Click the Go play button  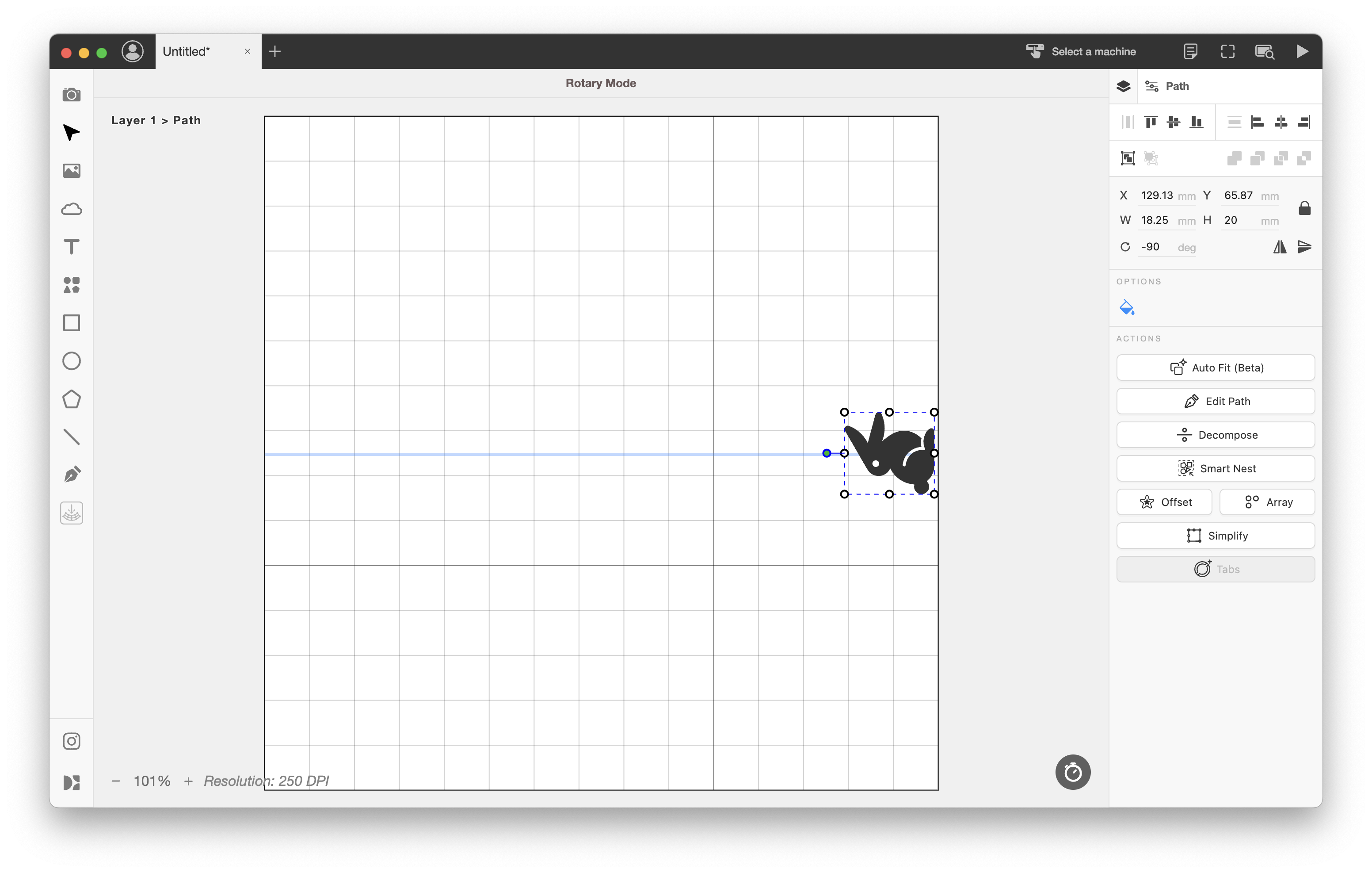pos(1302,51)
